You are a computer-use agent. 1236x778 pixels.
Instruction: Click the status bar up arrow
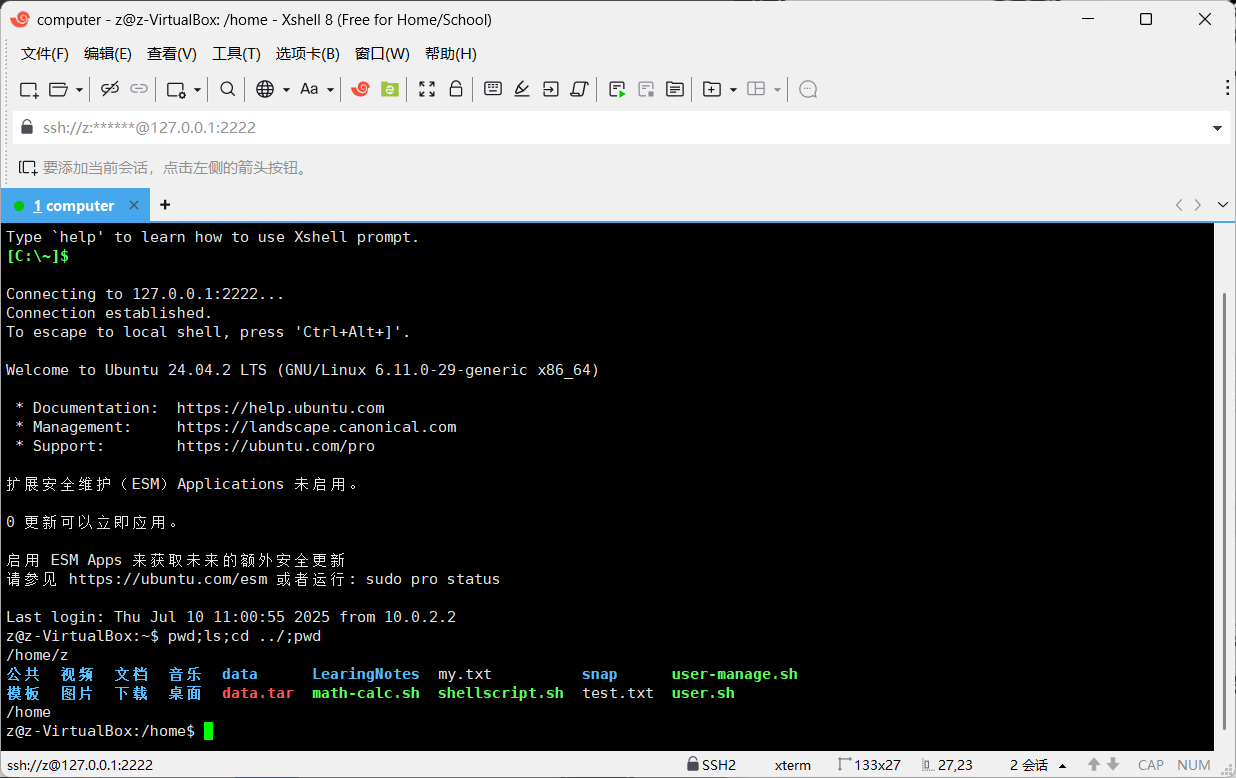(1094, 765)
